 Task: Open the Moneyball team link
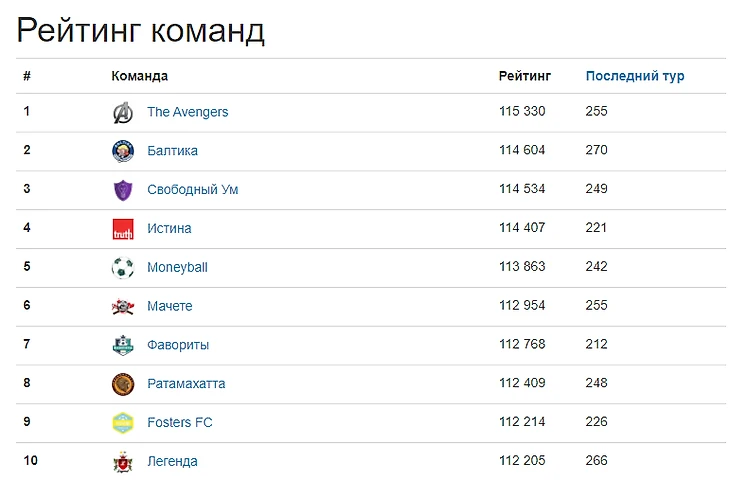(177, 267)
